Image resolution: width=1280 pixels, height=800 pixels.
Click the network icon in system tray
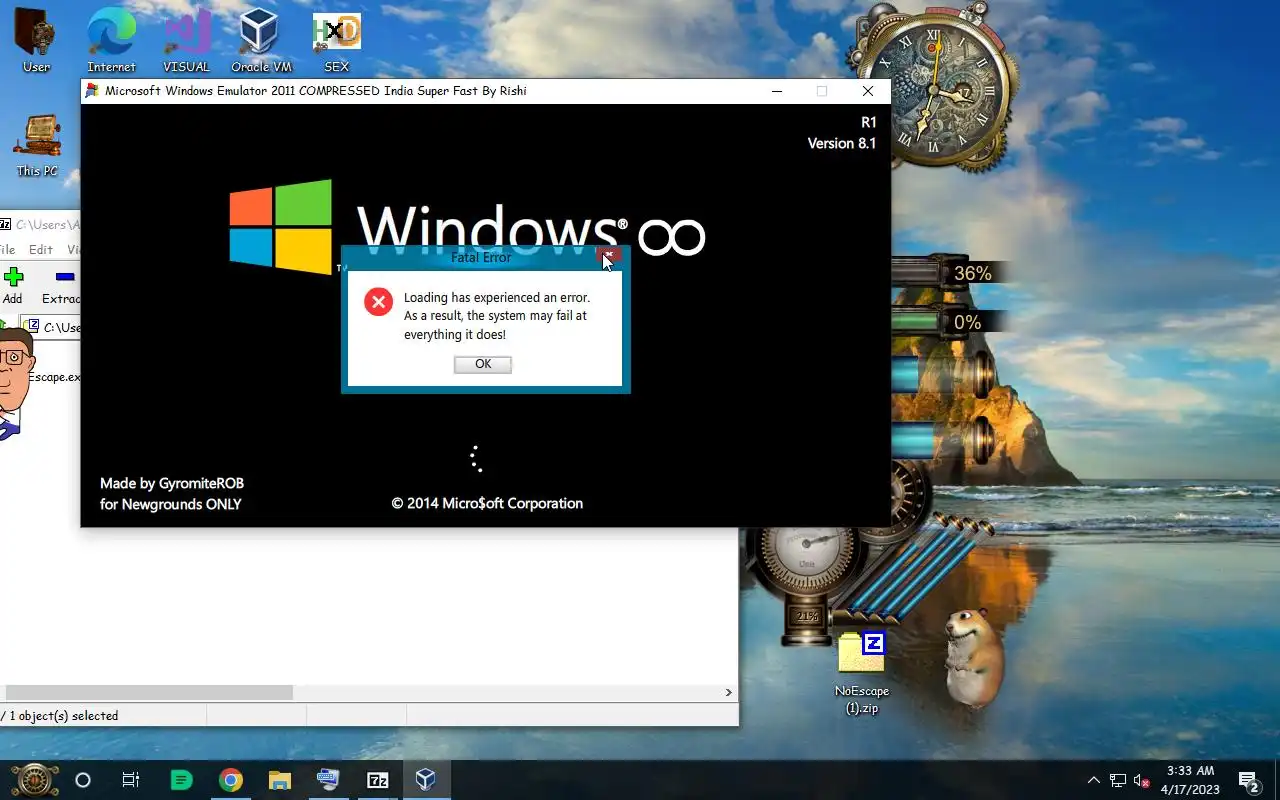(x=1117, y=780)
